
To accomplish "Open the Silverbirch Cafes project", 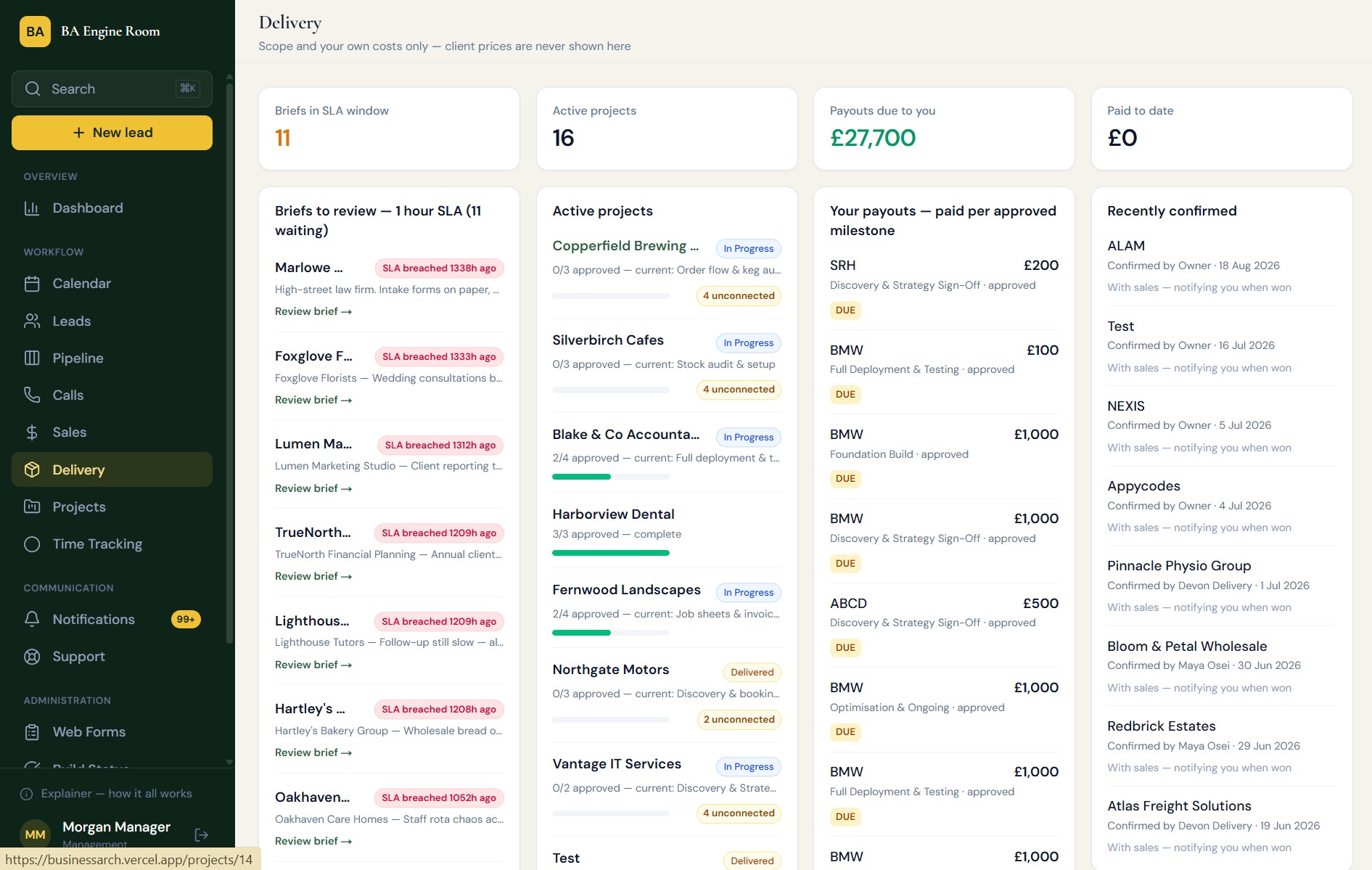I will coord(608,340).
